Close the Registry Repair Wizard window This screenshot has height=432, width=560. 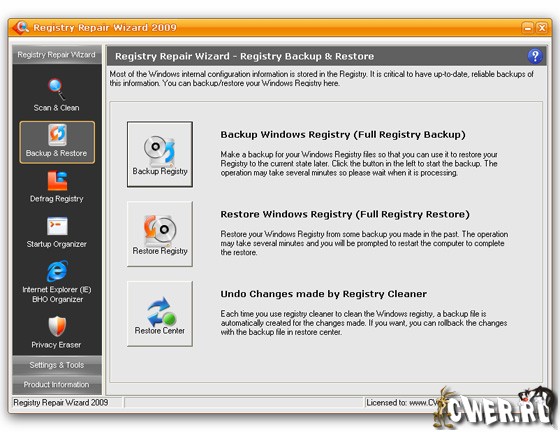coord(542,27)
